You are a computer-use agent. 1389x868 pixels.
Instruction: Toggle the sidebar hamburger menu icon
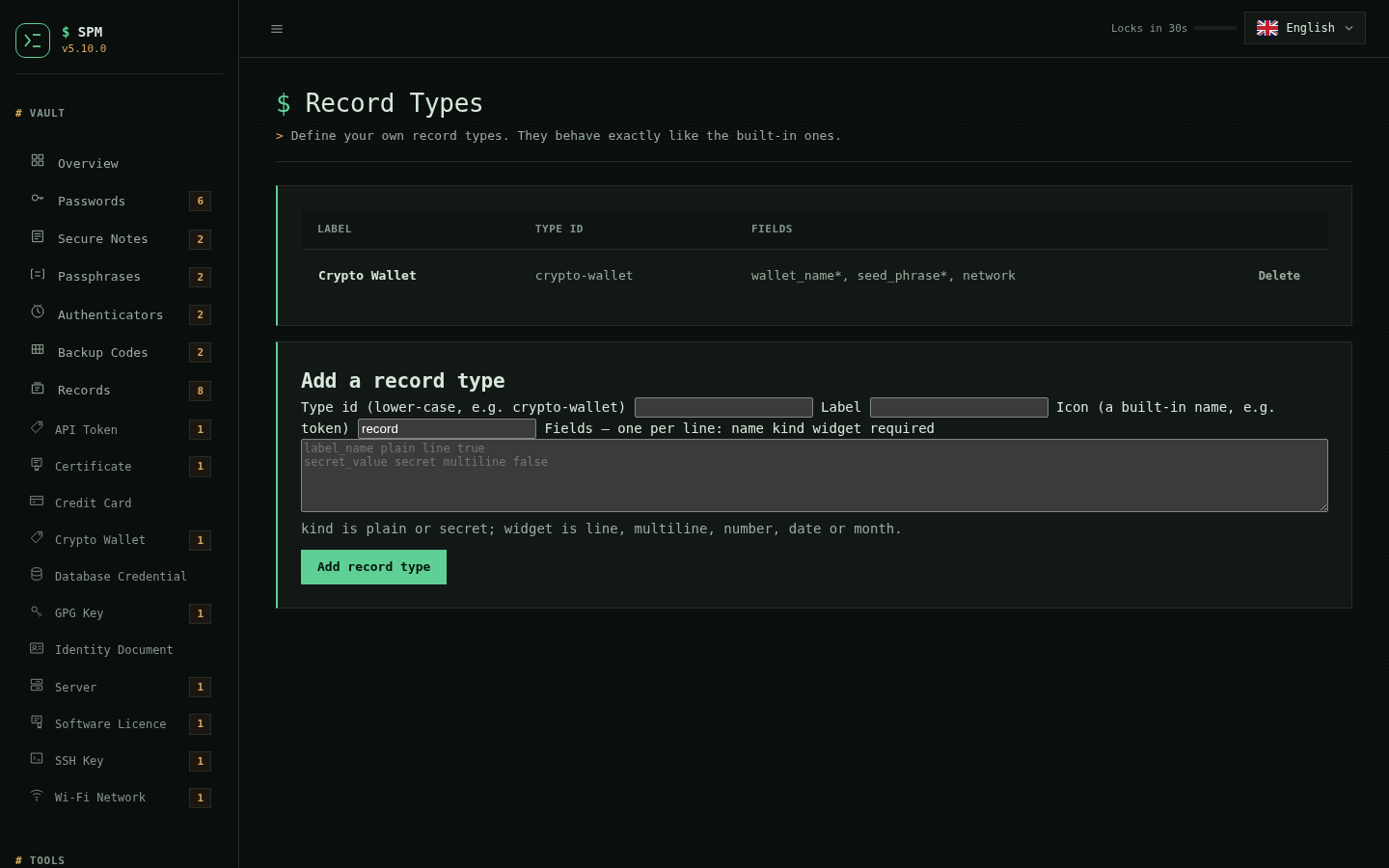pyautogui.click(x=277, y=29)
